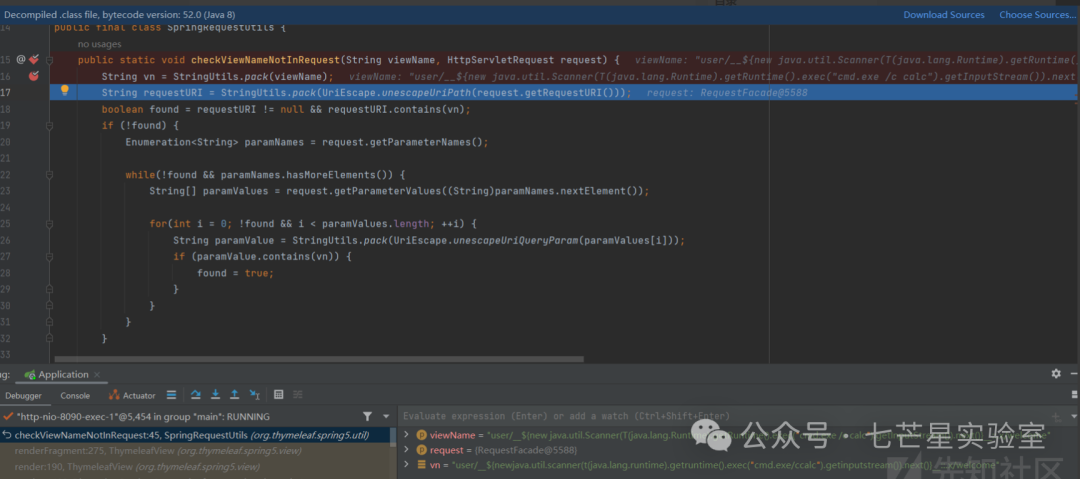Click the Download Sources link
Image resolution: width=1080 pixels, height=479 pixels.
pos(944,14)
